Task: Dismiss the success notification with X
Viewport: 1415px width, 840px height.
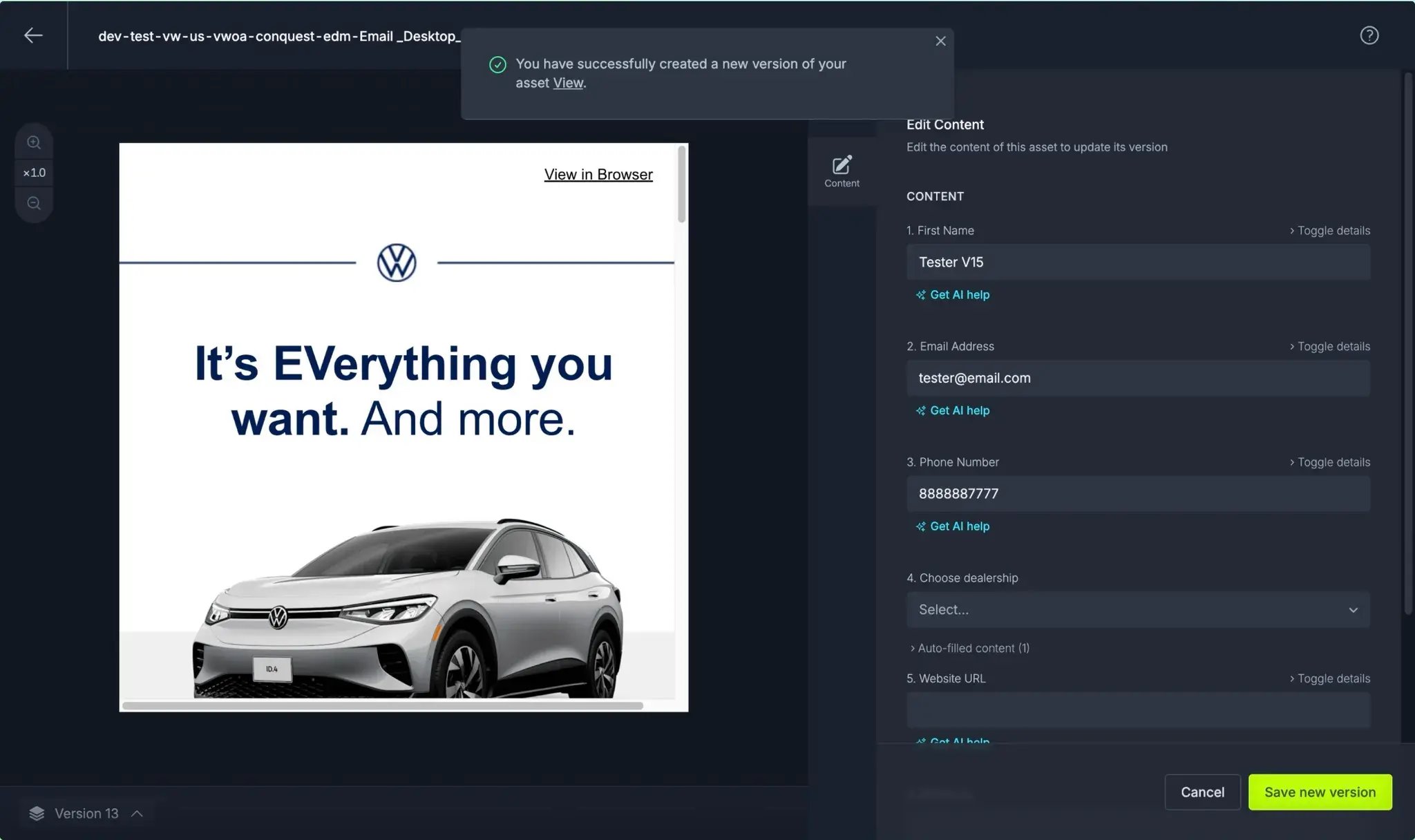Action: [940, 41]
